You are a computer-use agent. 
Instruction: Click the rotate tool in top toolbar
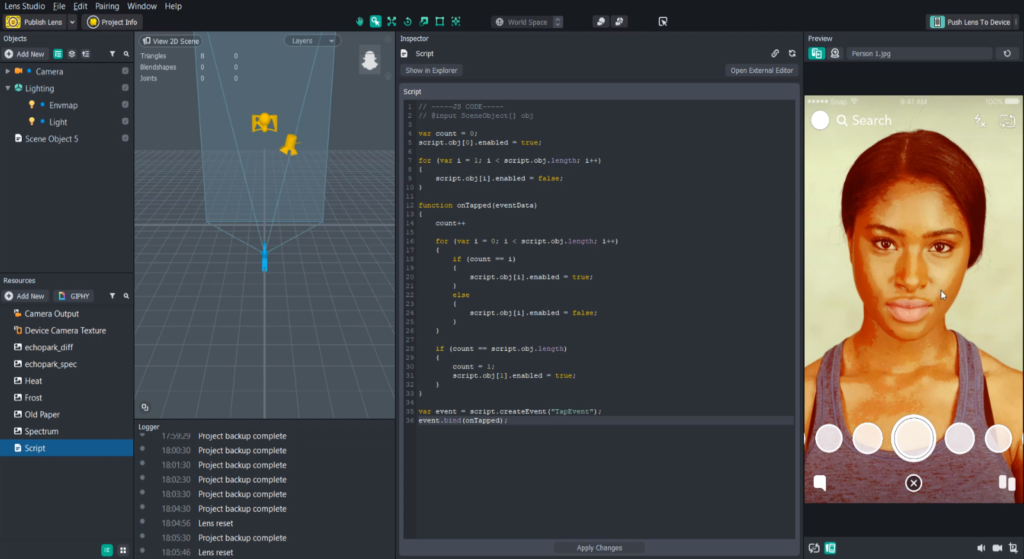pos(407,21)
